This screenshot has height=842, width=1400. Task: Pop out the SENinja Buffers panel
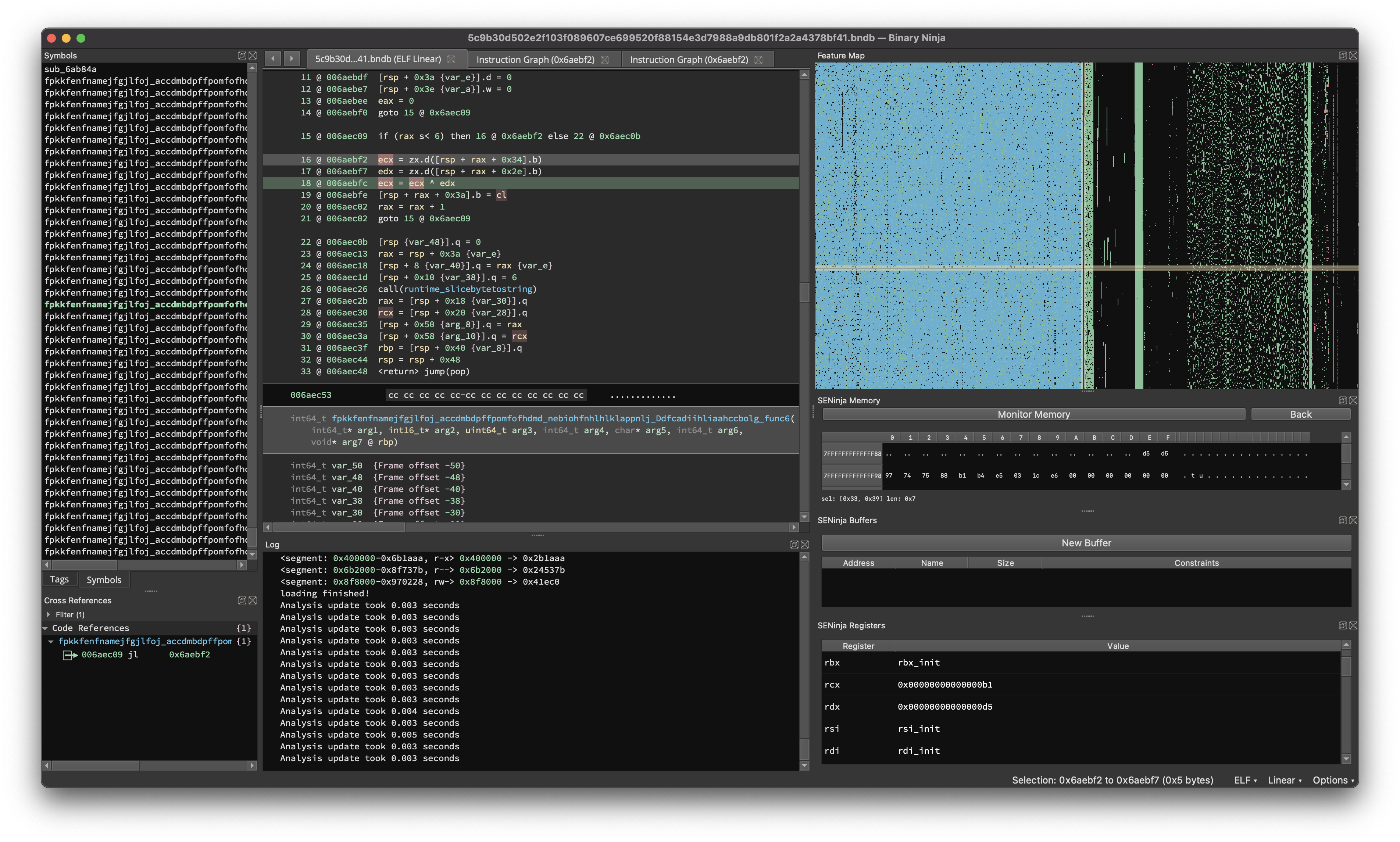point(1343,520)
